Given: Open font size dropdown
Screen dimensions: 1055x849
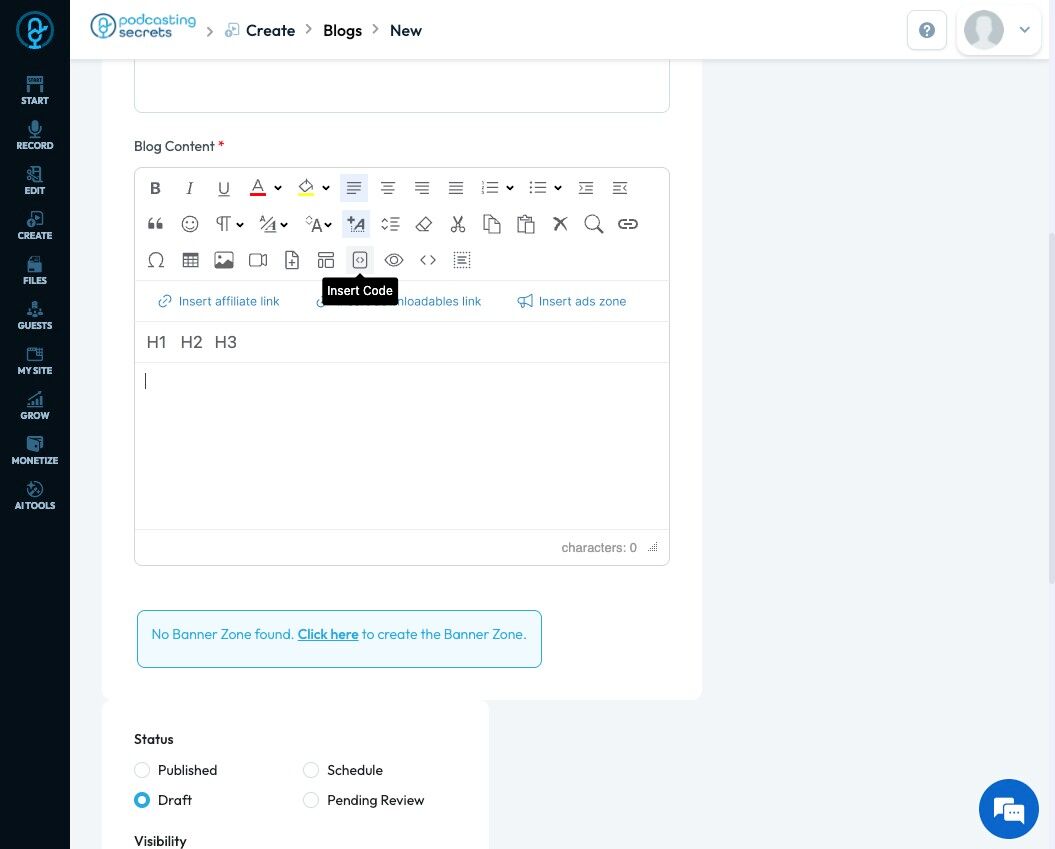Looking at the screenshot, I should click(x=318, y=224).
